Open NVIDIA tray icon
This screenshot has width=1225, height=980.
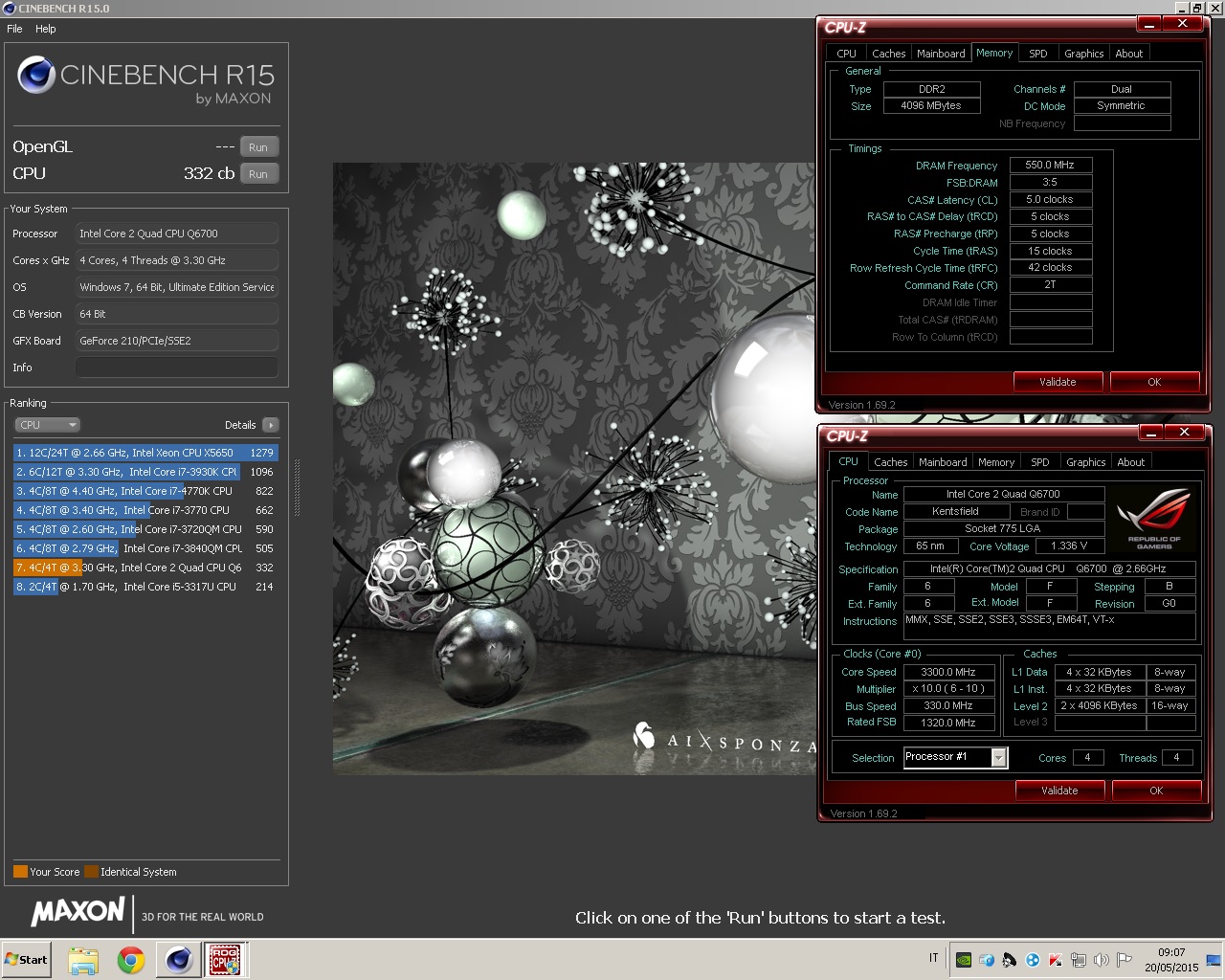(x=964, y=960)
